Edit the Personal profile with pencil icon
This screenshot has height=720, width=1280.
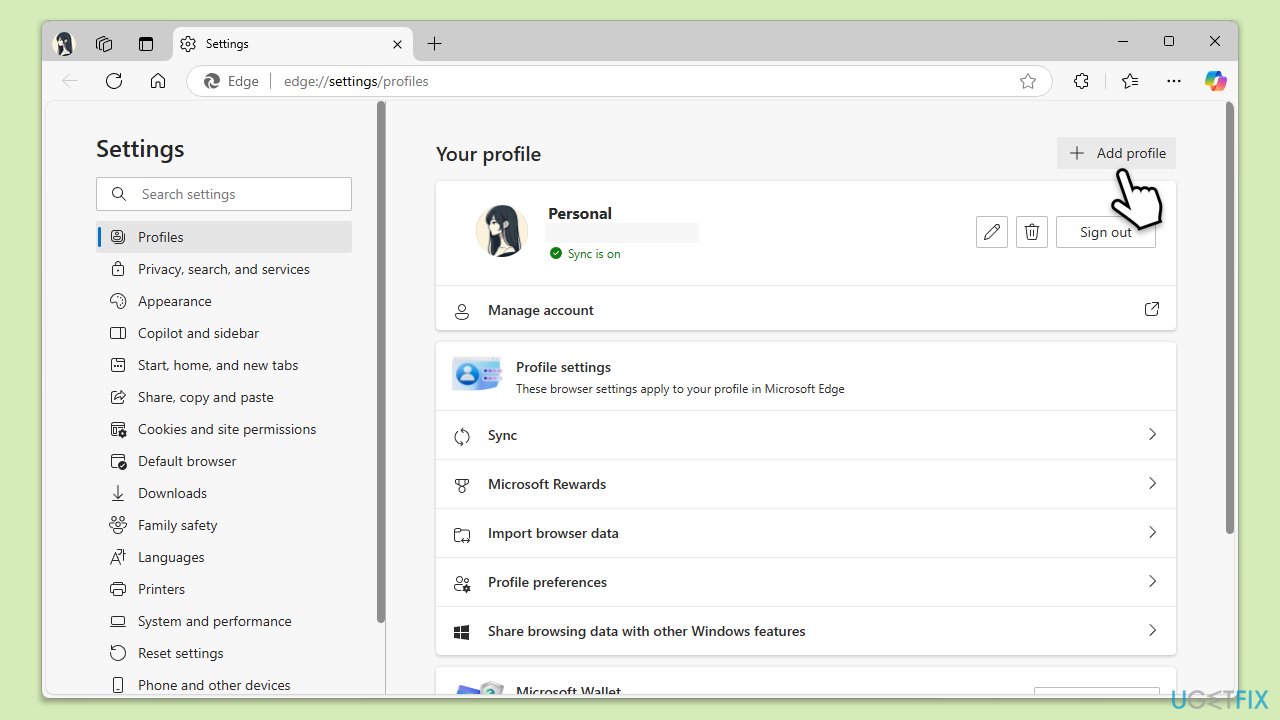[992, 232]
